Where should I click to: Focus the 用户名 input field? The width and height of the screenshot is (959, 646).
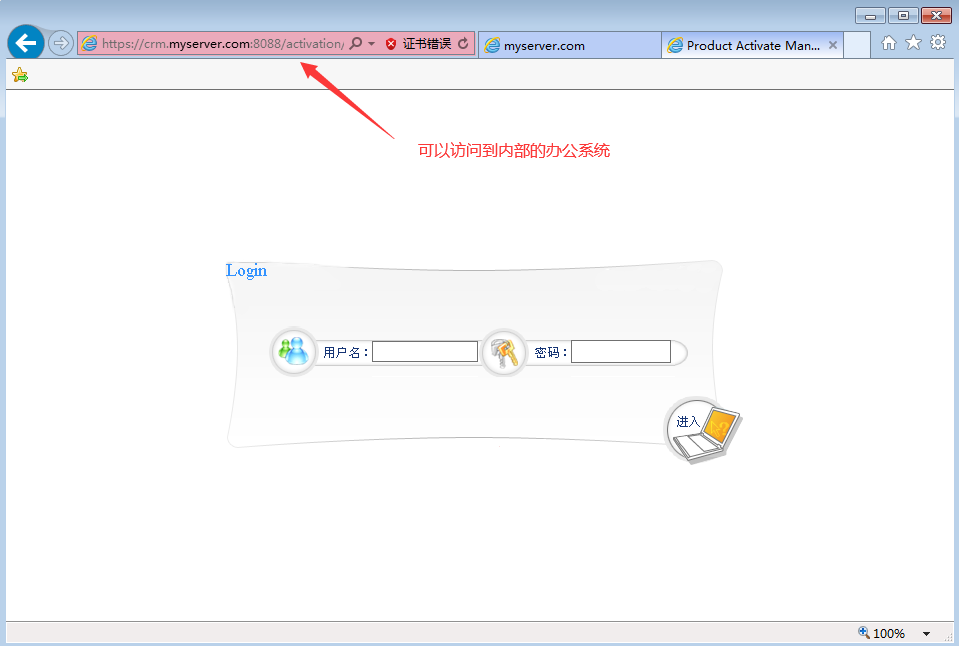[x=425, y=352]
